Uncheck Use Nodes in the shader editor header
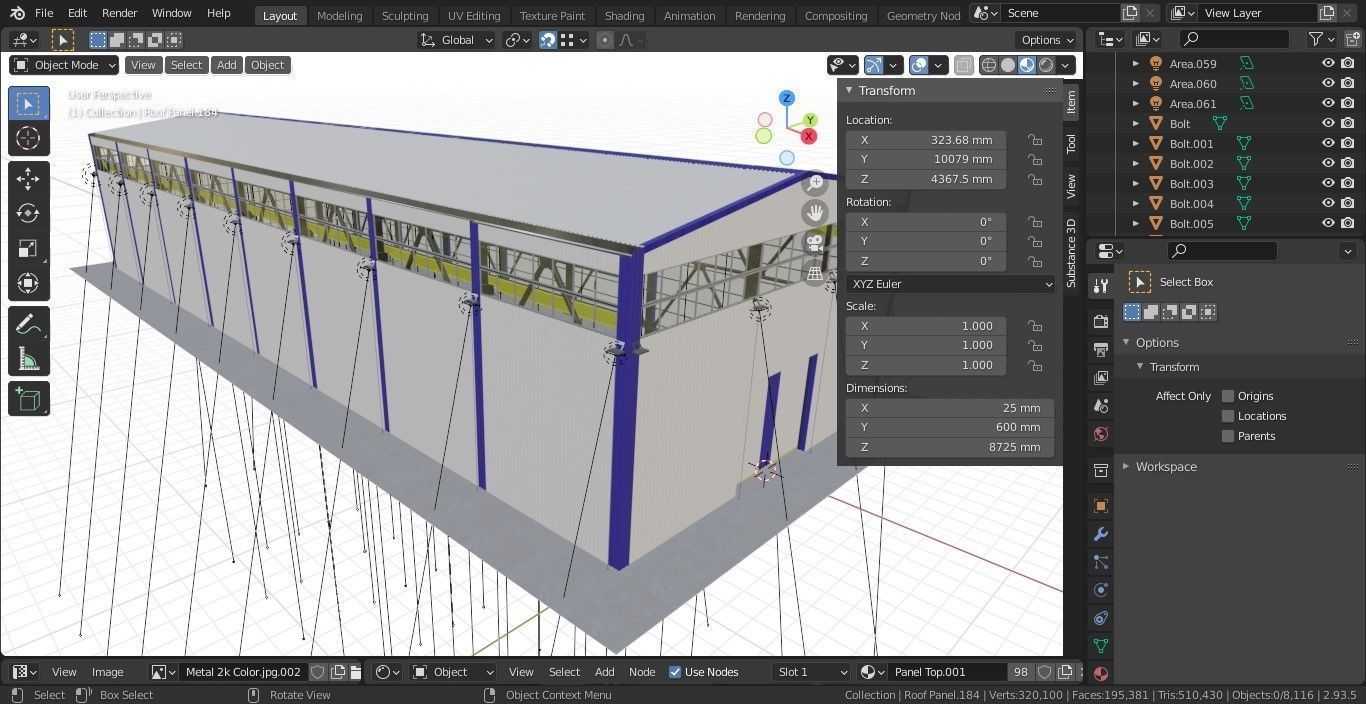The height and width of the screenshot is (704, 1366). [x=675, y=671]
